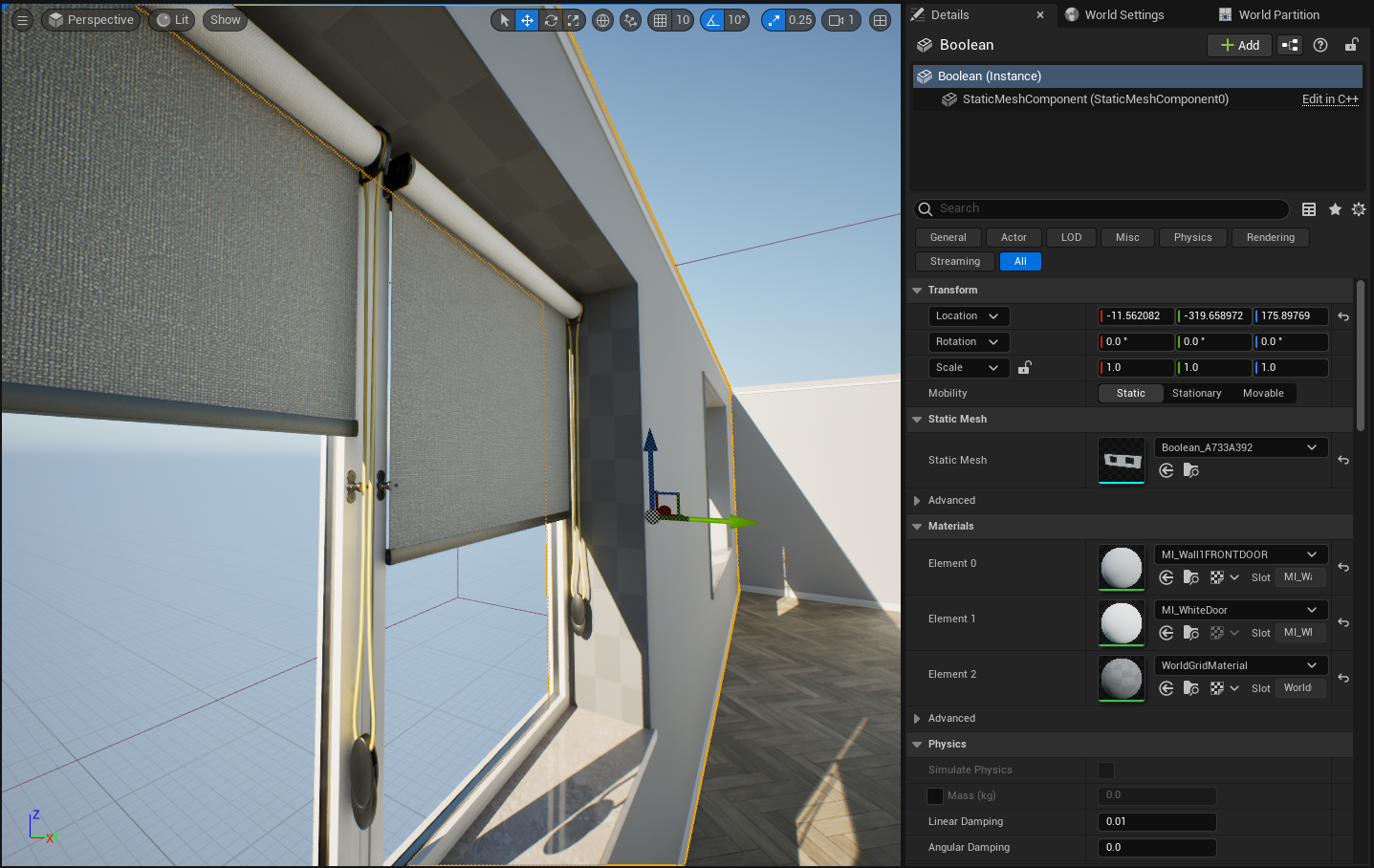Expand Advanced under Static Mesh
Viewport: 1374px width, 868px height.
pyautogui.click(x=918, y=501)
